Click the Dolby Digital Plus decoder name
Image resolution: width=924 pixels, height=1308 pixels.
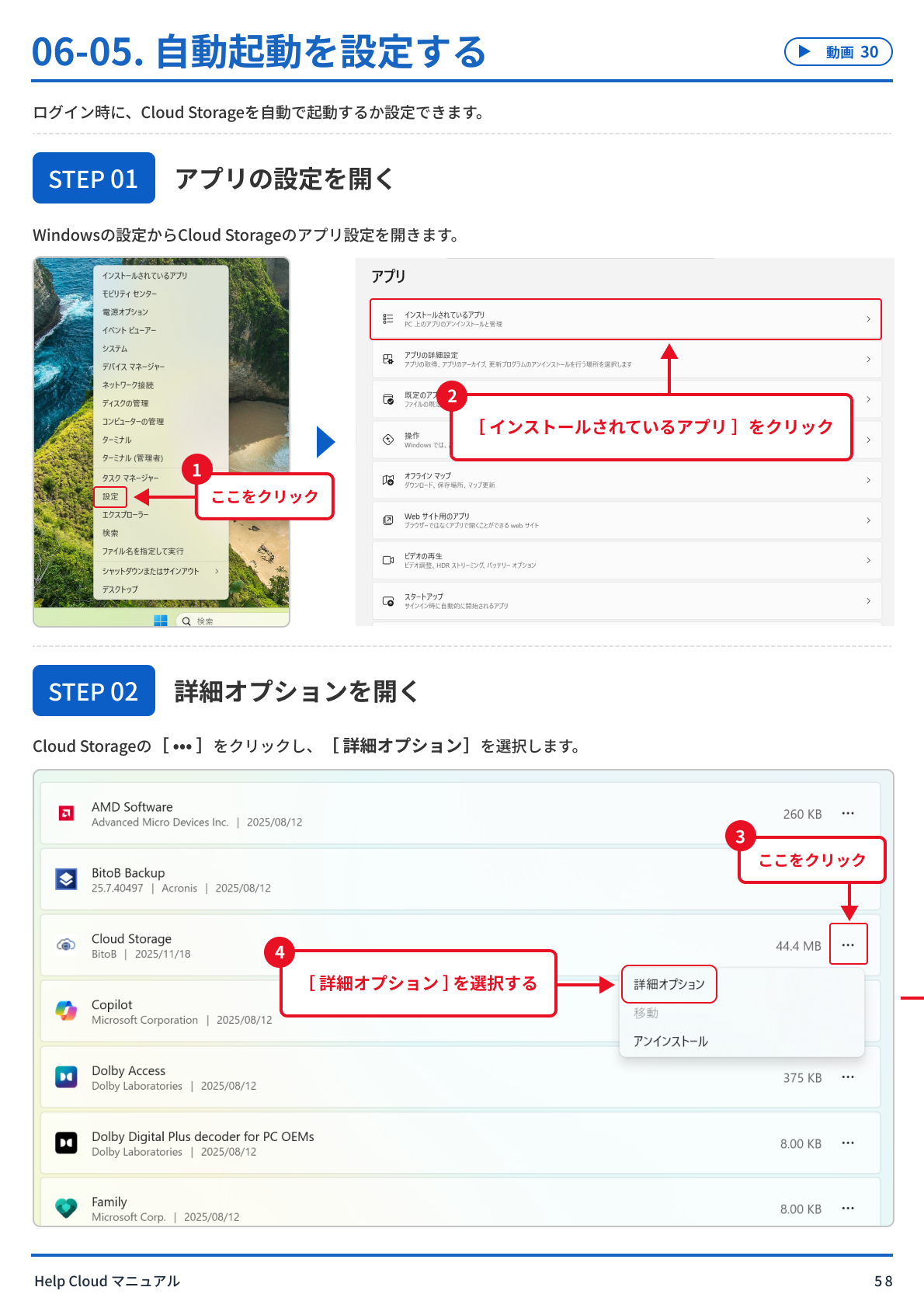pos(203,1136)
